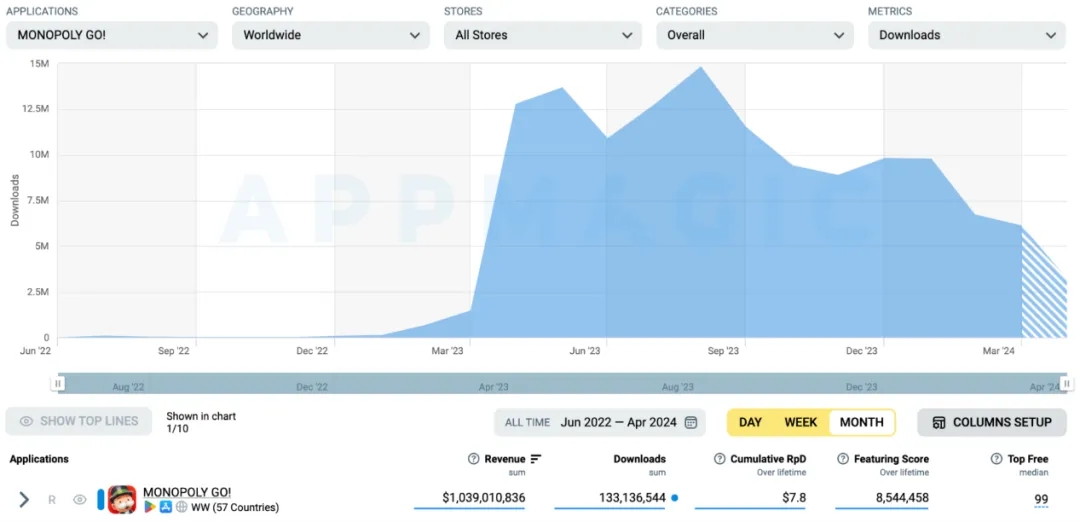Image resolution: width=1080 pixels, height=522 pixels.
Task: Click the blue color bar for MONOPOLY GO!
Action: [101, 499]
